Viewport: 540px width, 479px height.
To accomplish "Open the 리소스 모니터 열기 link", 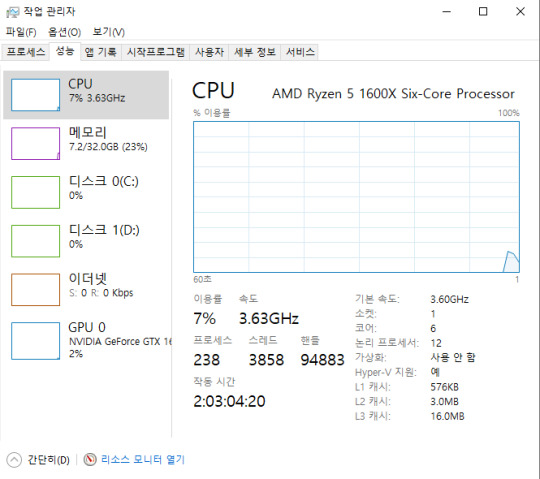I will point(143,459).
